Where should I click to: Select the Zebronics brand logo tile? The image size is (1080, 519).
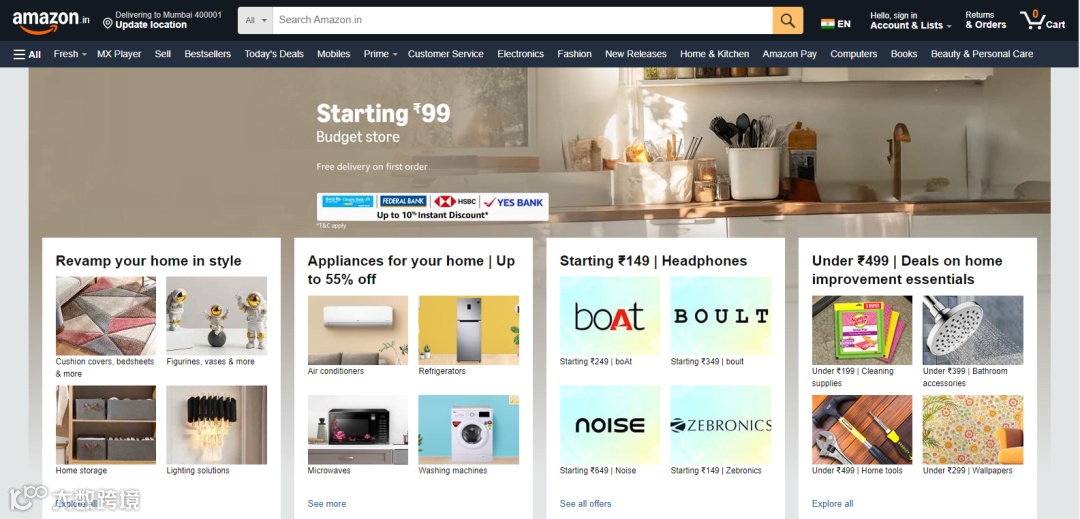[x=720, y=425]
